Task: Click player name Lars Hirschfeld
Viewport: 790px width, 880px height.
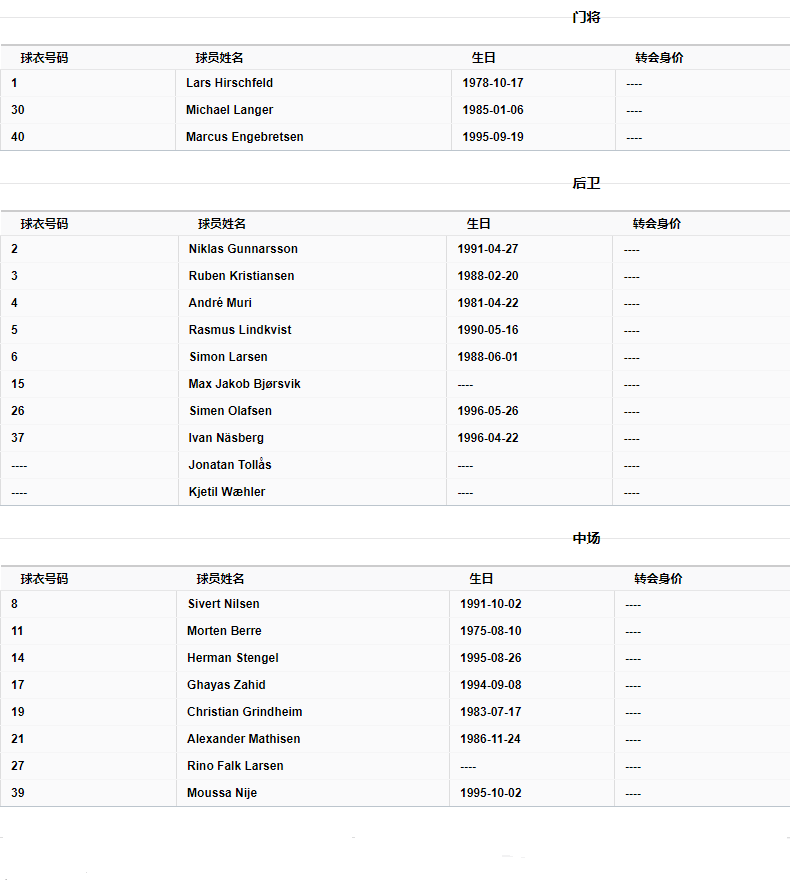Action: point(229,83)
